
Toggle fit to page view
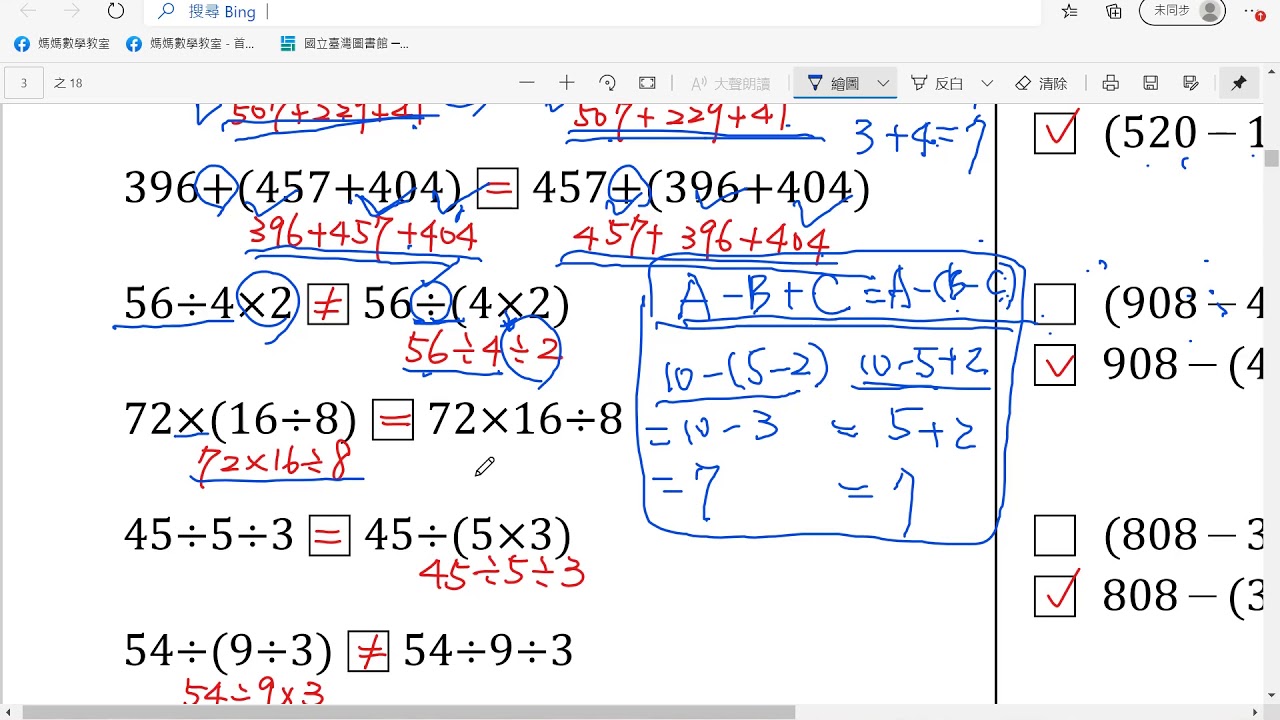(x=647, y=83)
